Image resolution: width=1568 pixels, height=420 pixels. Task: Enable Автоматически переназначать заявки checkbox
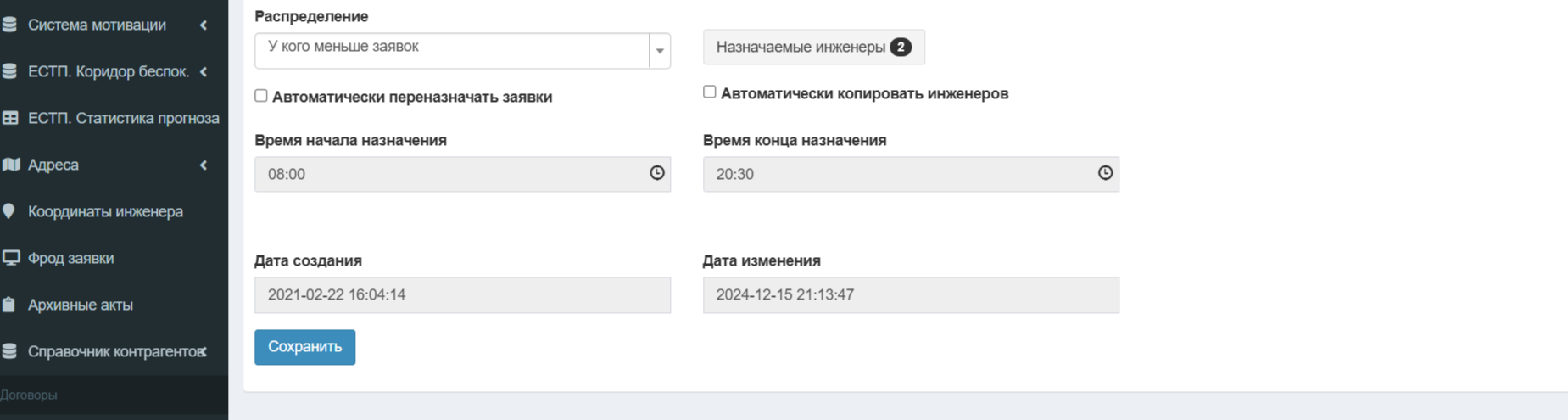261,96
